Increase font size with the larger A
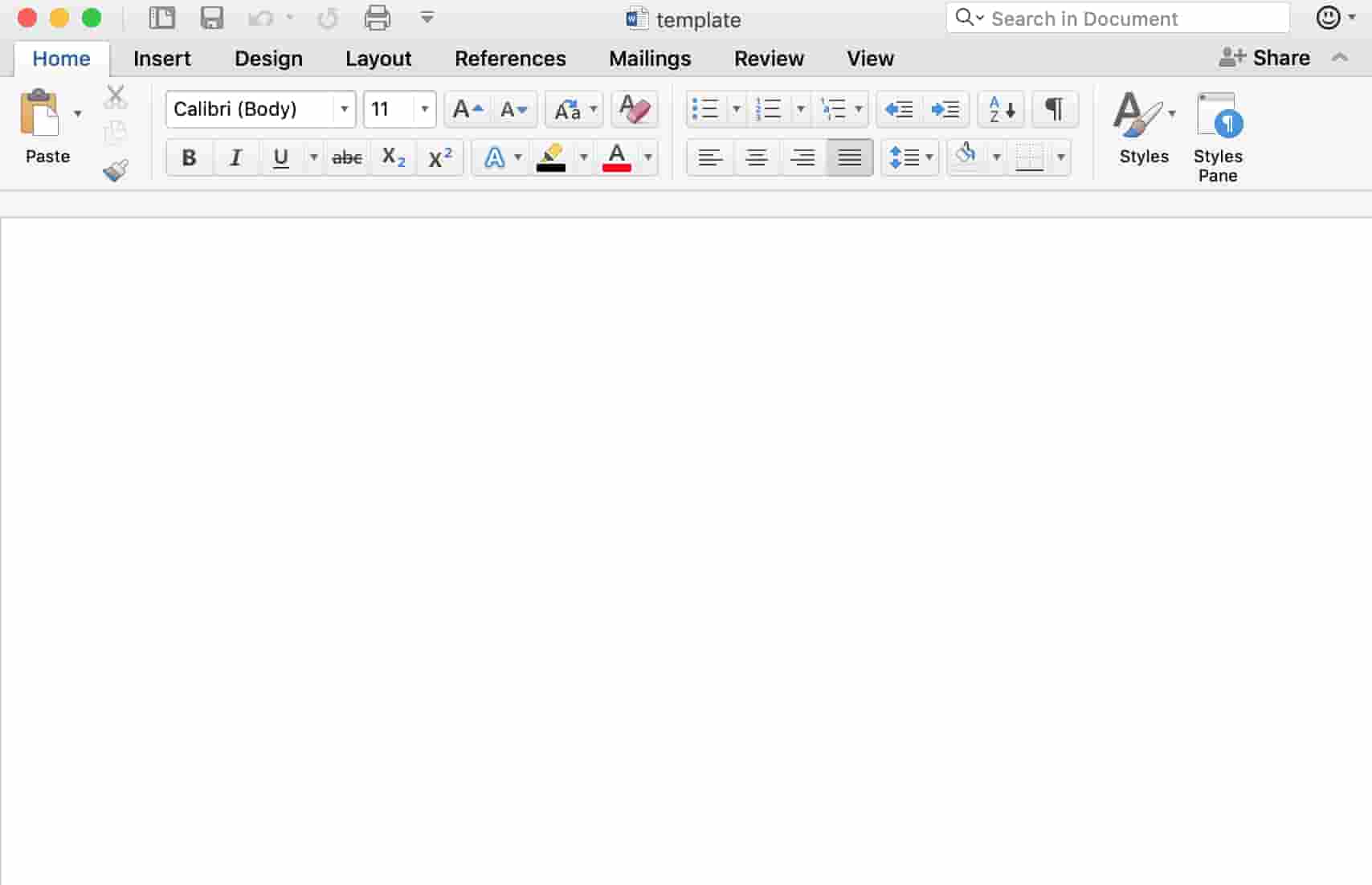The height and width of the screenshot is (885, 1372). tap(468, 109)
